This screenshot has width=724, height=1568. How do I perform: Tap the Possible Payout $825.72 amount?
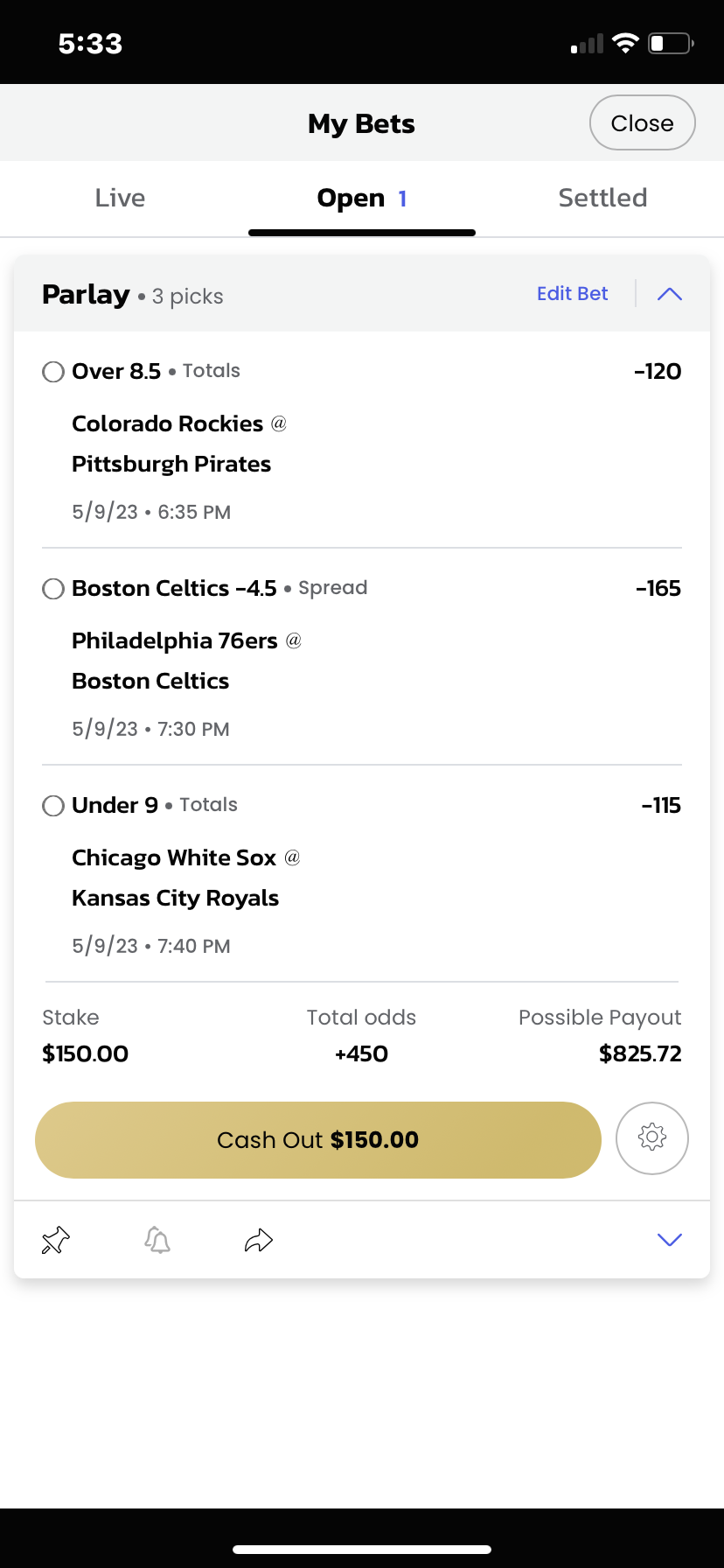(640, 1053)
